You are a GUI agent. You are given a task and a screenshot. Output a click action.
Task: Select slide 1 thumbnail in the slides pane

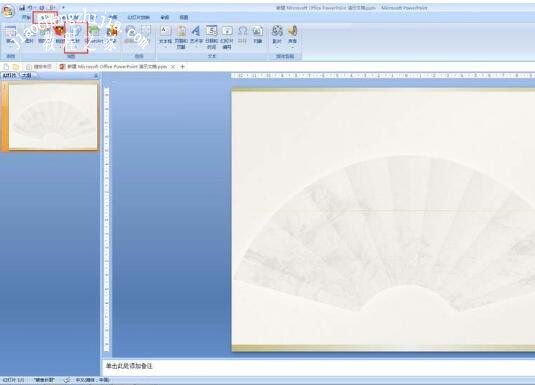(x=53, y=116)
